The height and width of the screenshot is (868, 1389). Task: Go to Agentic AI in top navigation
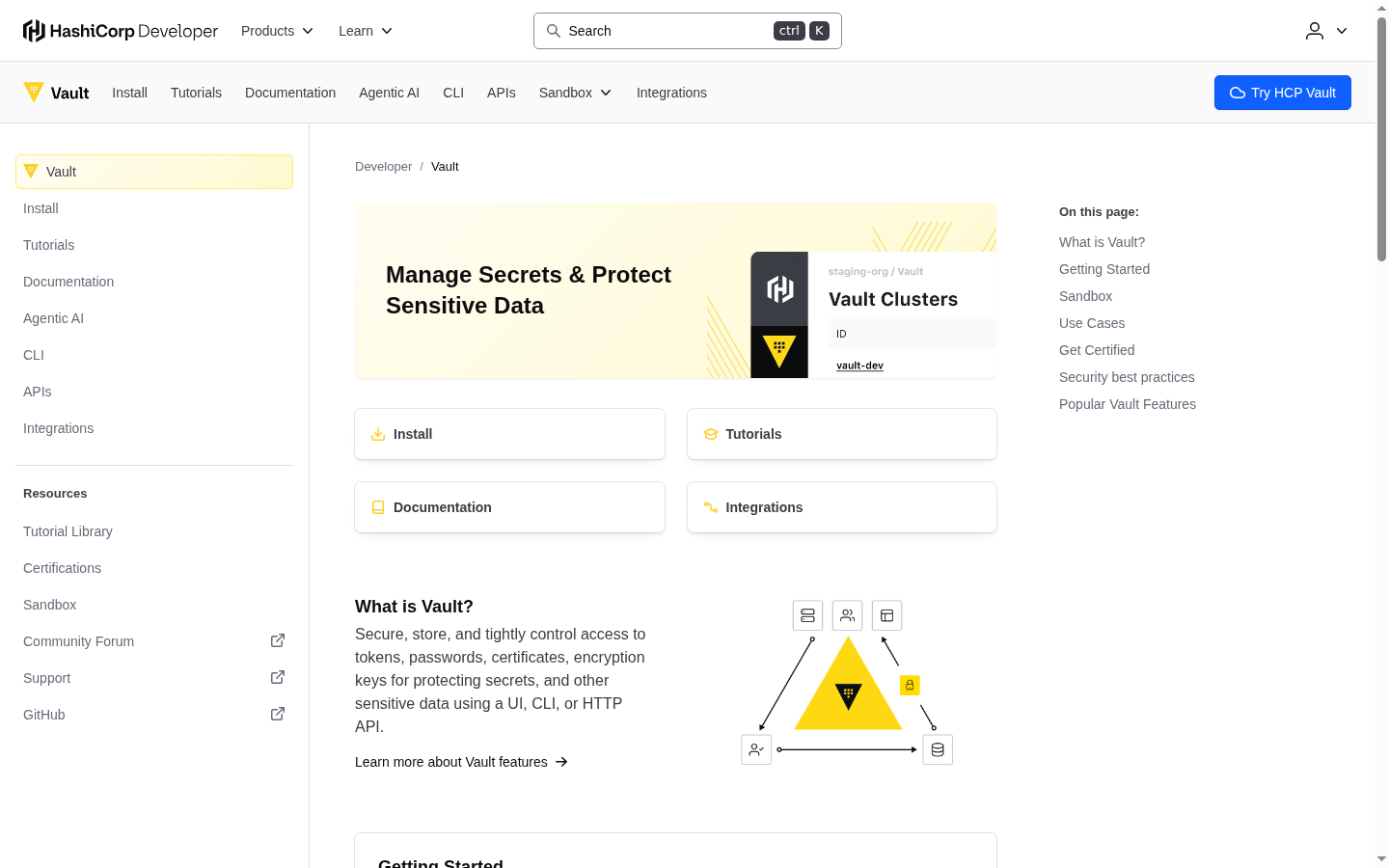tap(389, 93)
